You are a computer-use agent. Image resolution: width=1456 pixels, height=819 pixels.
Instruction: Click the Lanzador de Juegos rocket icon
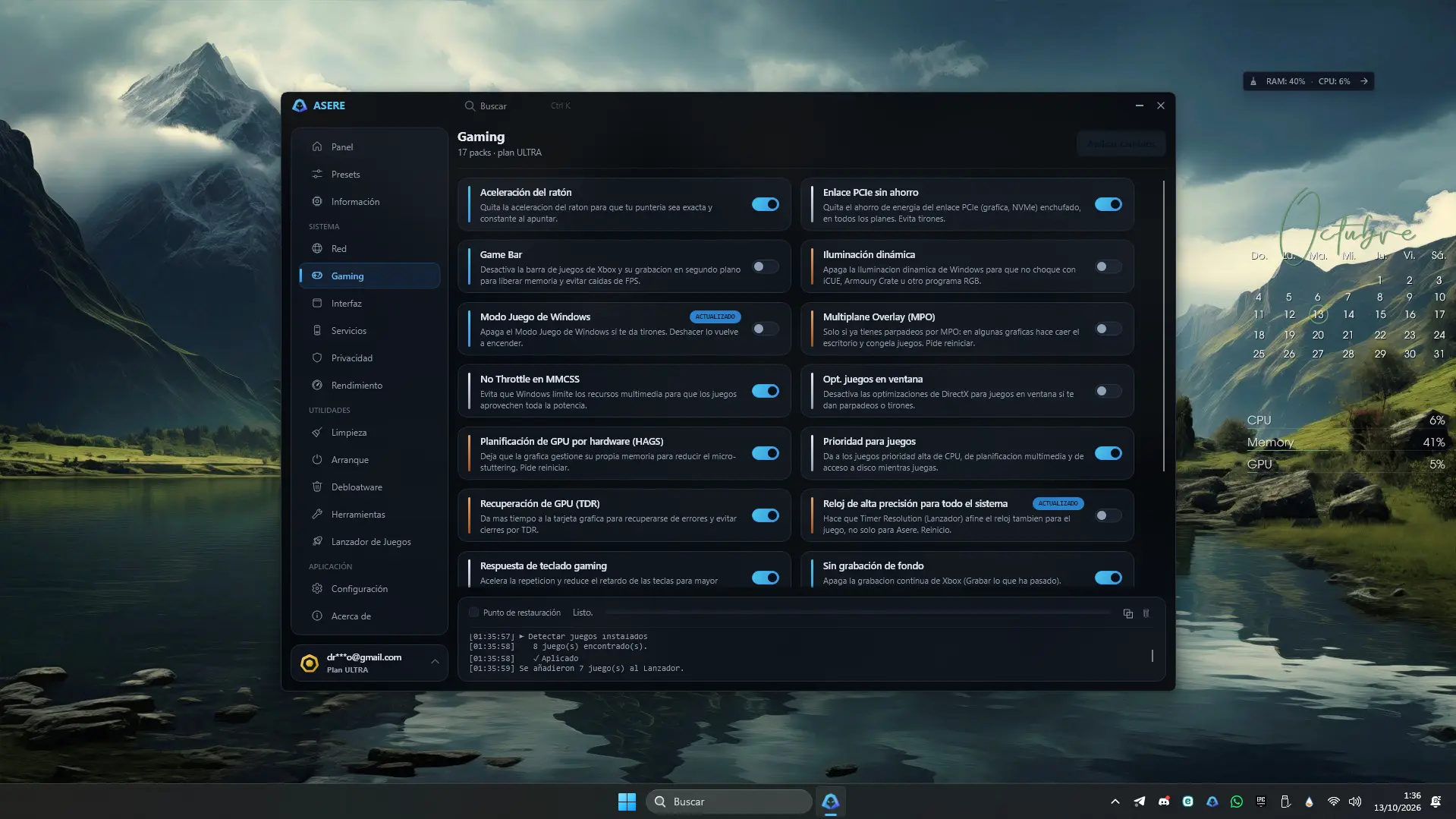[x=317, y=541]
